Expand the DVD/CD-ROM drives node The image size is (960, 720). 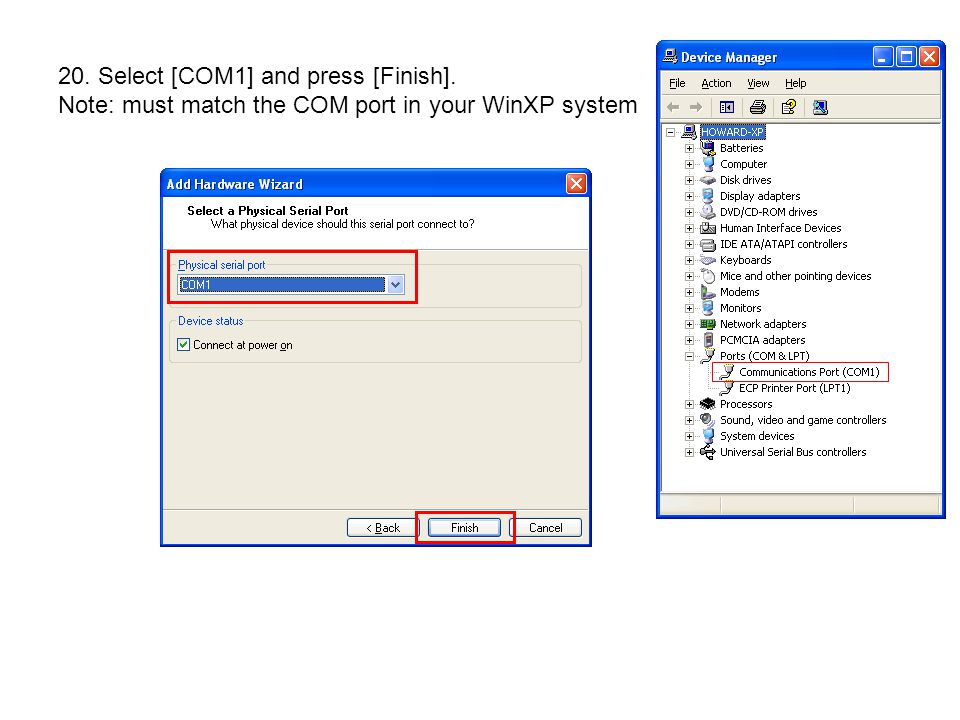tap(689, 212)
